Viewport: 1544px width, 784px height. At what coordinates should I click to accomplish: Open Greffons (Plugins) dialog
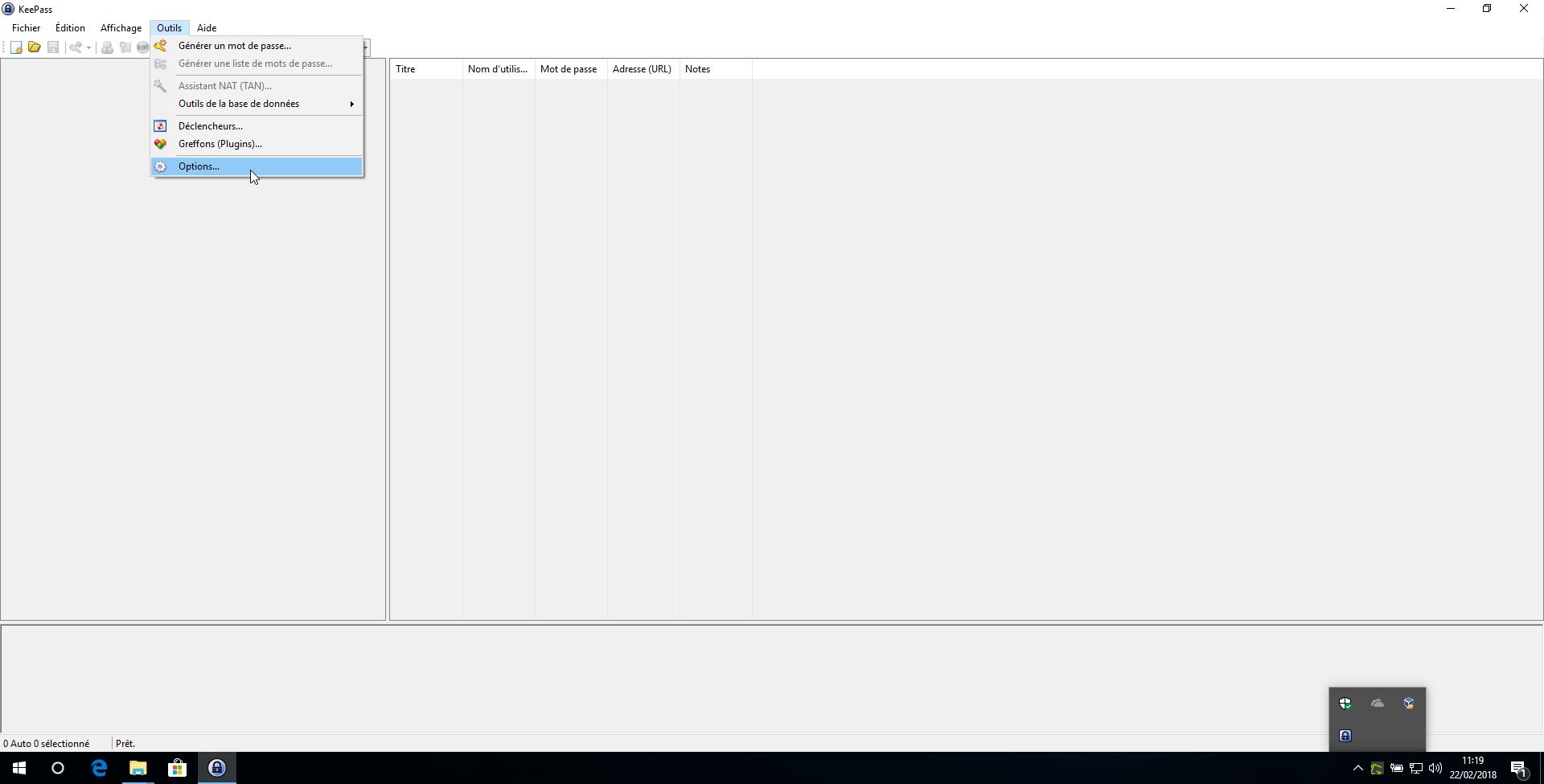257,144
